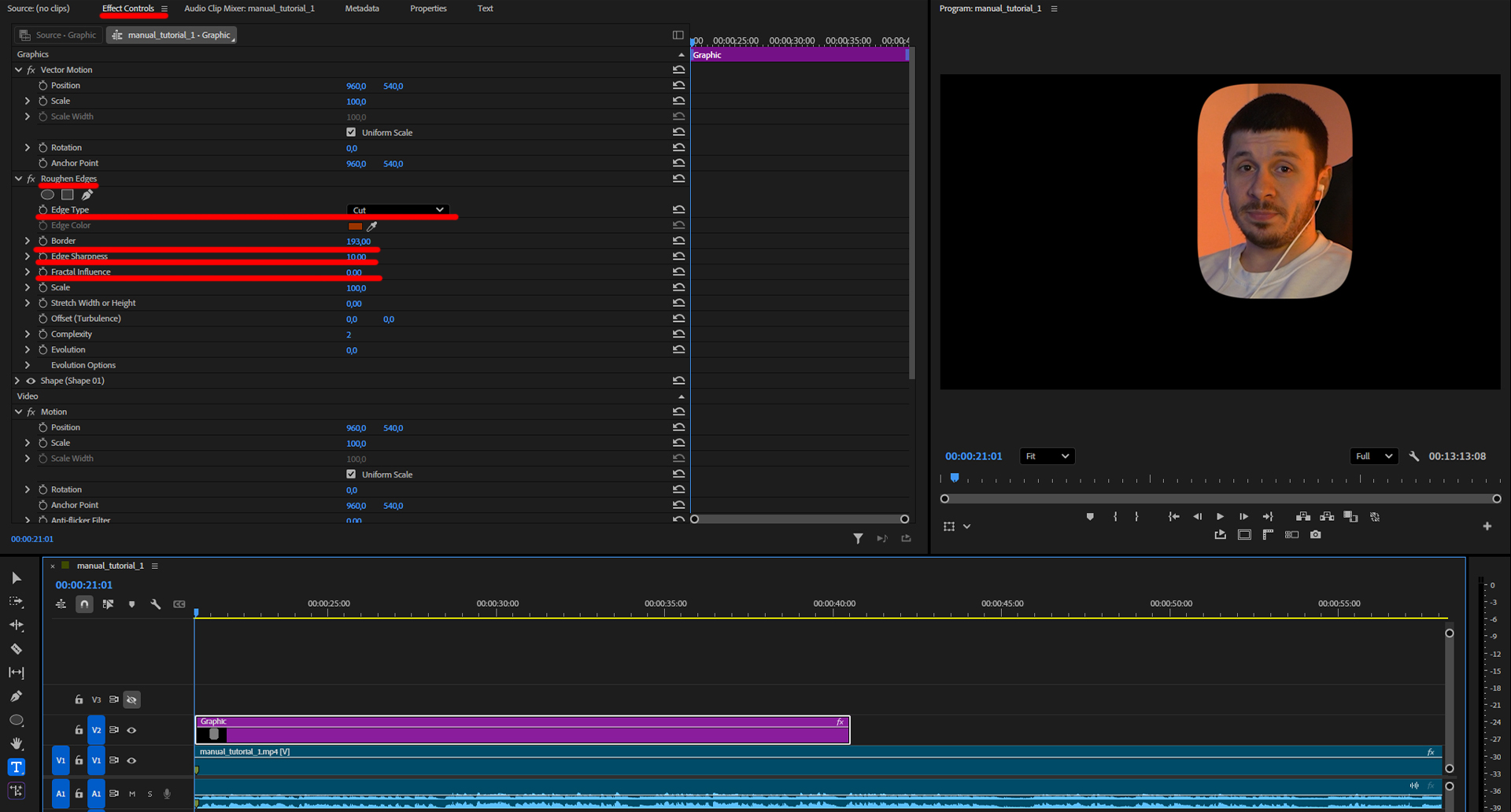Lock the V2 track

point(79,730)
